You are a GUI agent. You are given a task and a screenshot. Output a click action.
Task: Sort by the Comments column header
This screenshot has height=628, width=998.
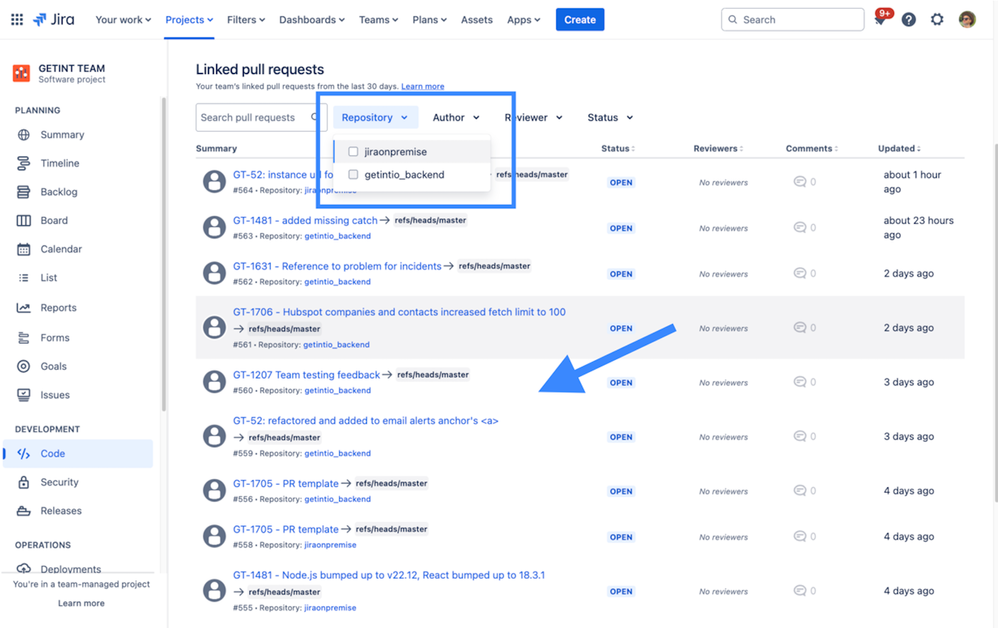[812, 148]
